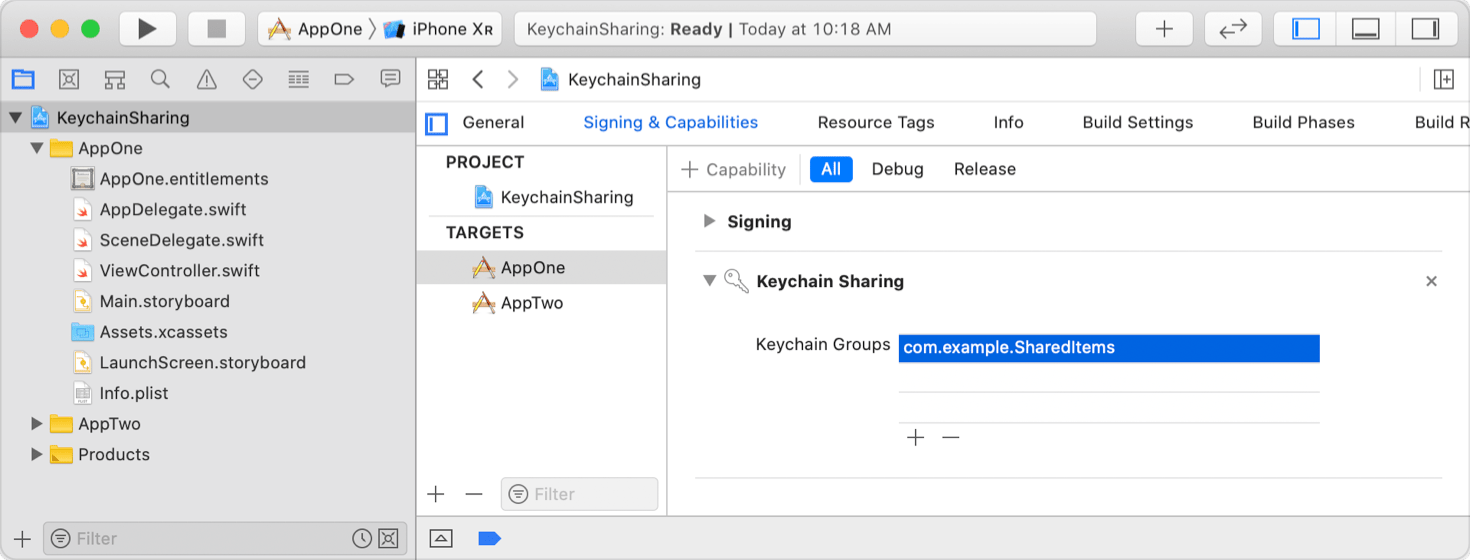The height and width of the screenshot is (560, 1470).
Task: Click the KeychainSharing Ready status field
Action: (805, 29)
